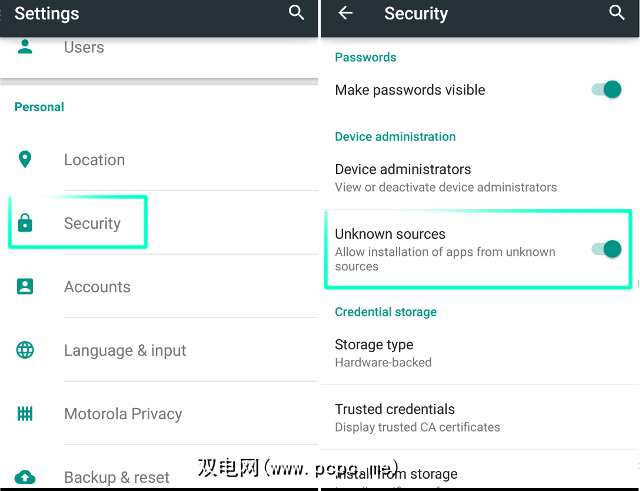Open Language & input label
640x491 pixels.
tap(125, 351)
